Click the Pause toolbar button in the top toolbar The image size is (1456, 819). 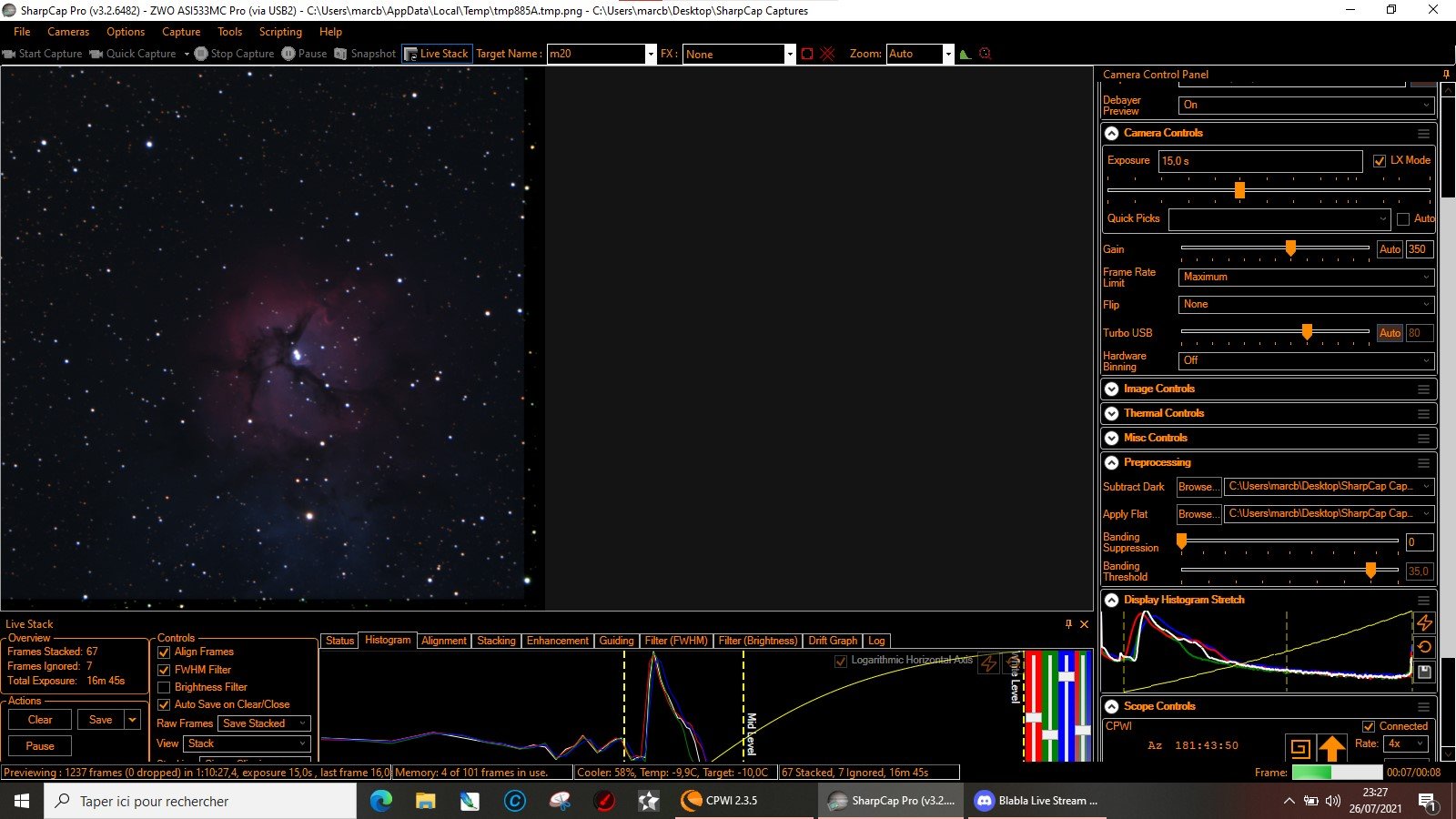pyautogui.click(x=304, y=54)
